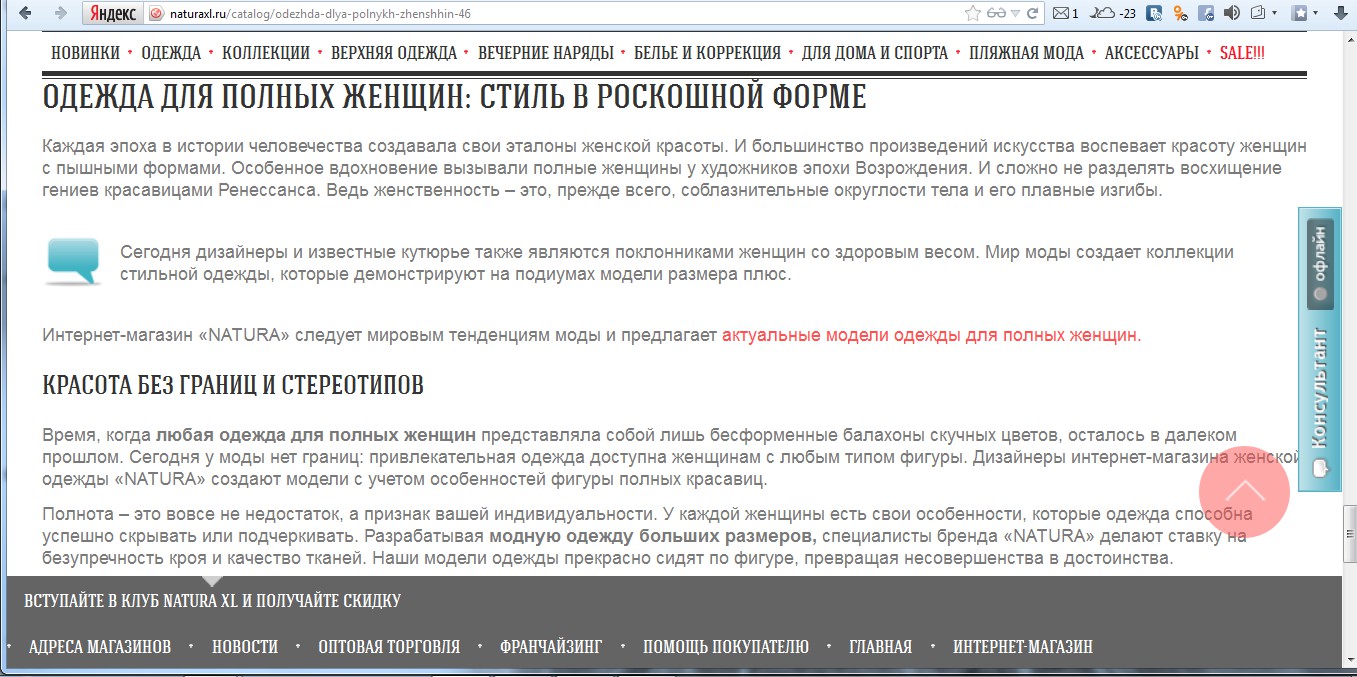The width and height of the screenshot is (1357, 677).
Task: Go back with the browser back arrow
Action: 24,13
